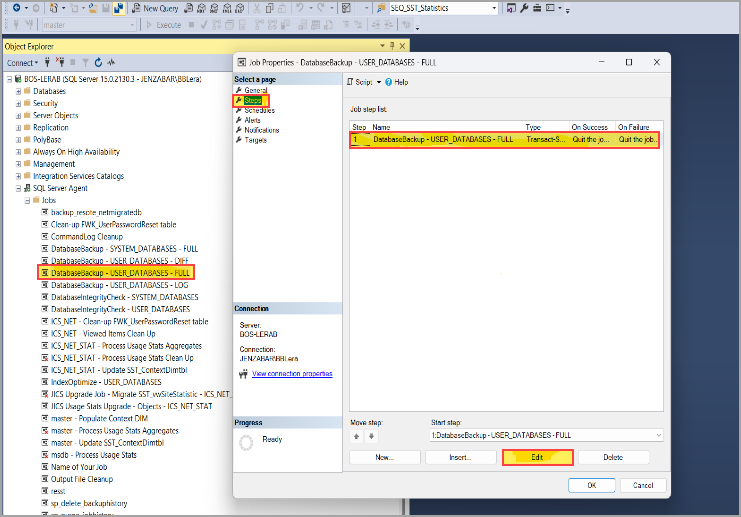Click the move step up arrow

coord(357,436)
